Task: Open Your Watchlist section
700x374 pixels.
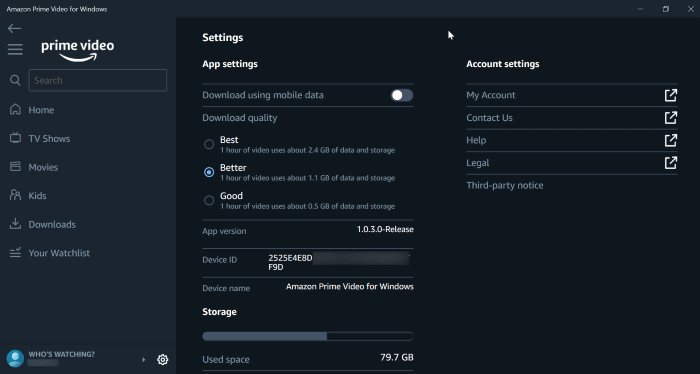Action: [59, 253]
